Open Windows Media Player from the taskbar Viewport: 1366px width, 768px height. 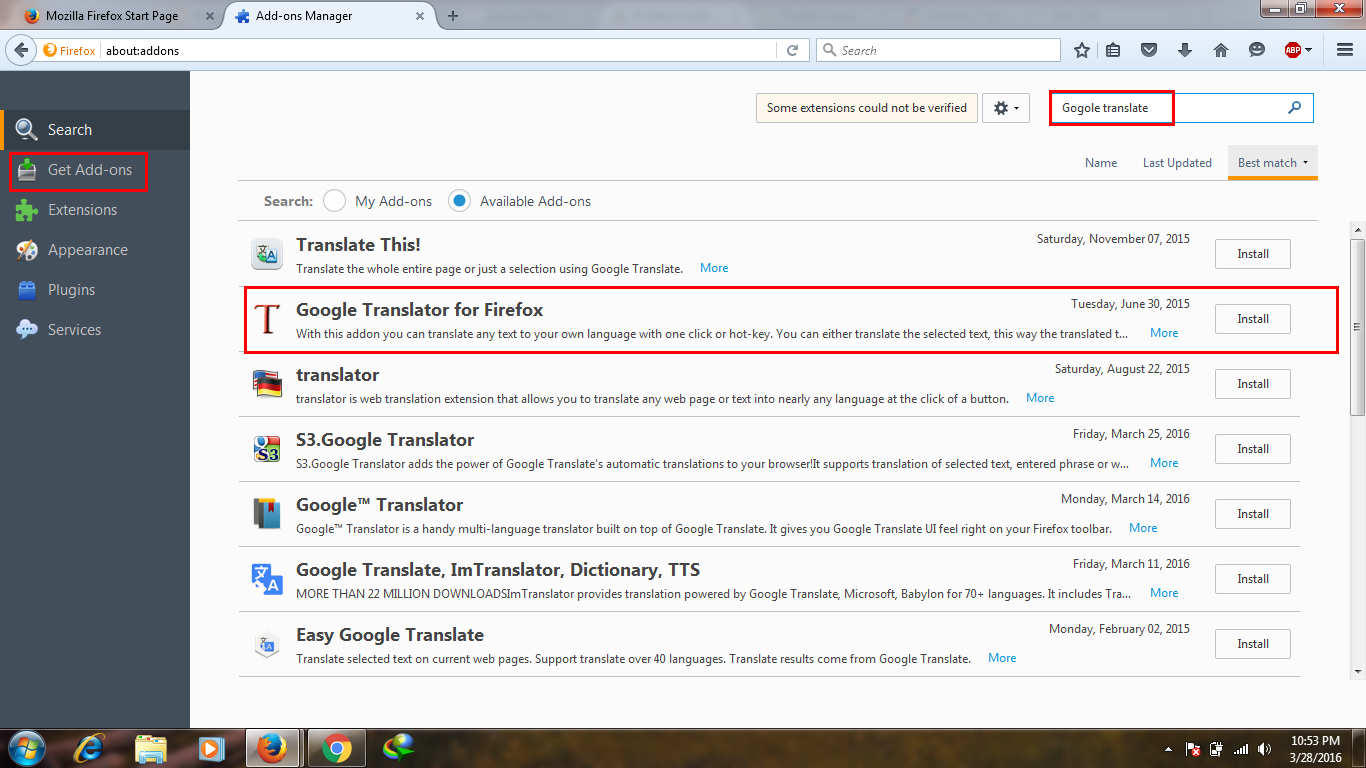pyautogui.click(x=210, y=748)
